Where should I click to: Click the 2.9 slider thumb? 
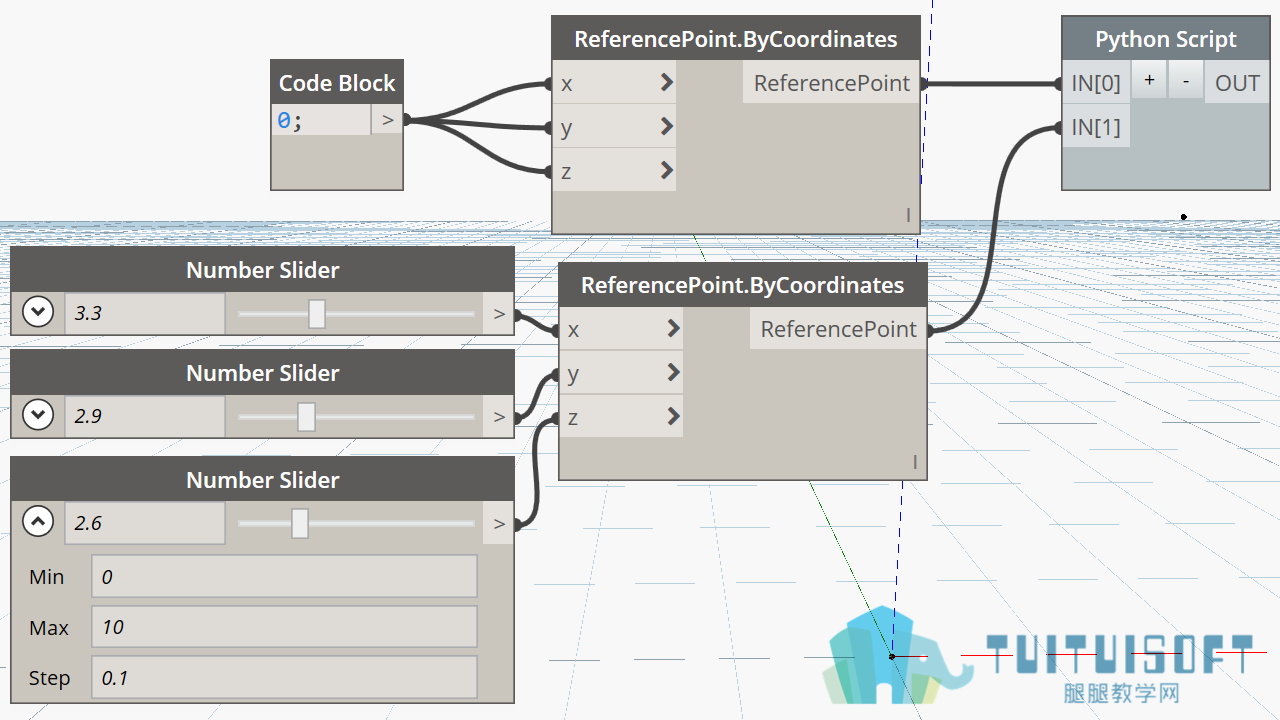coord(306,416)
